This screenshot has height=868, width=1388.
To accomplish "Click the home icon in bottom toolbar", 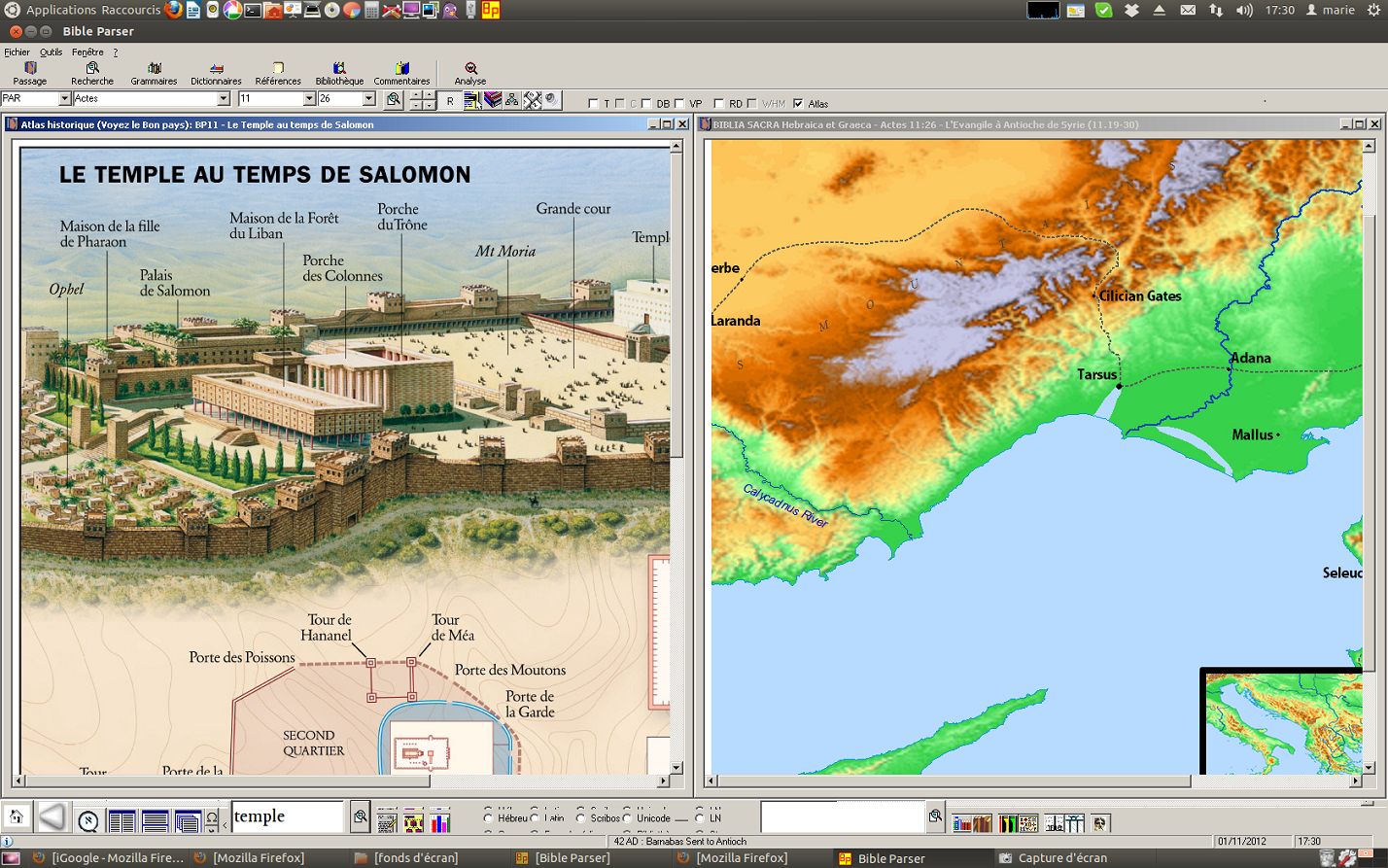I will pos(17,817).
